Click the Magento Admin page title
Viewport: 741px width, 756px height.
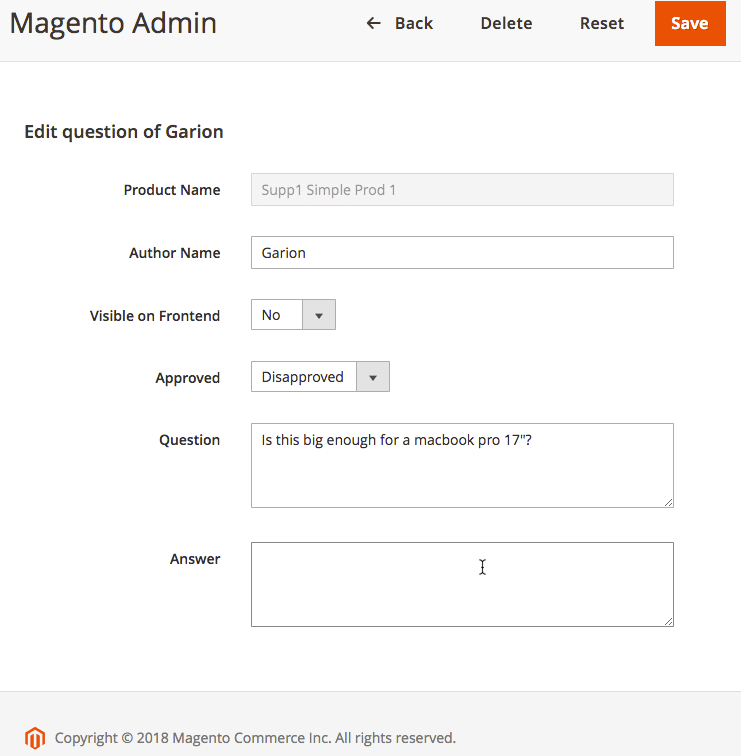coord(113,23)
